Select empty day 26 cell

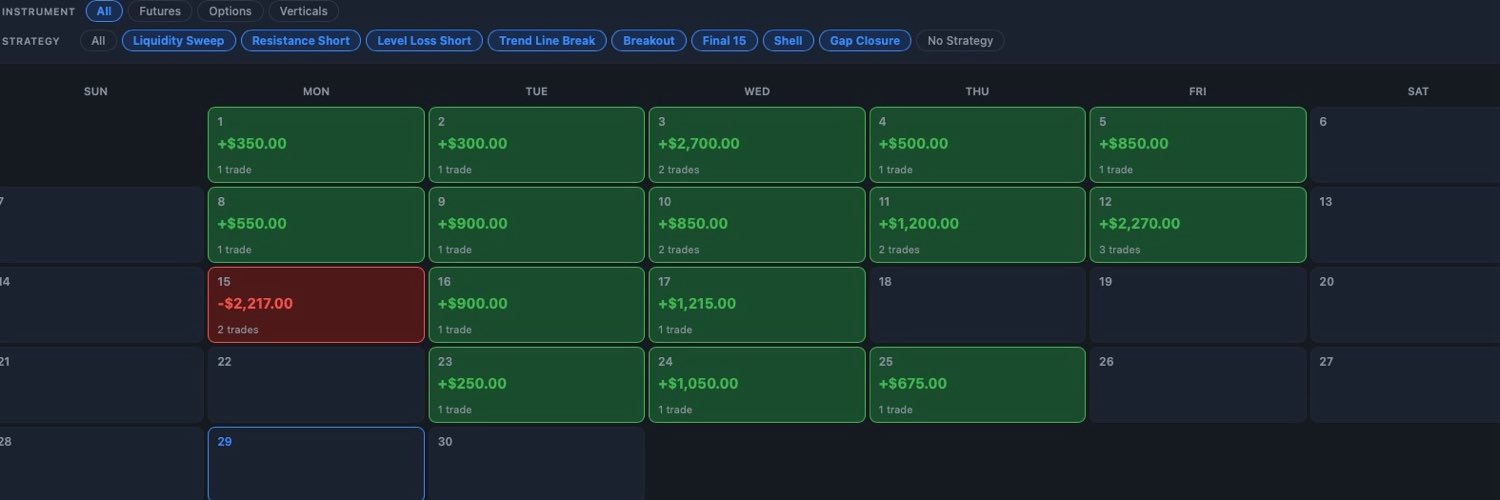[x=1198, y=385]
